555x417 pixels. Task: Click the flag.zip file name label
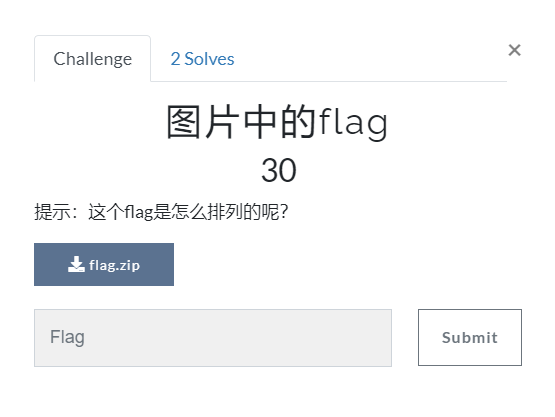coord(114,265)
